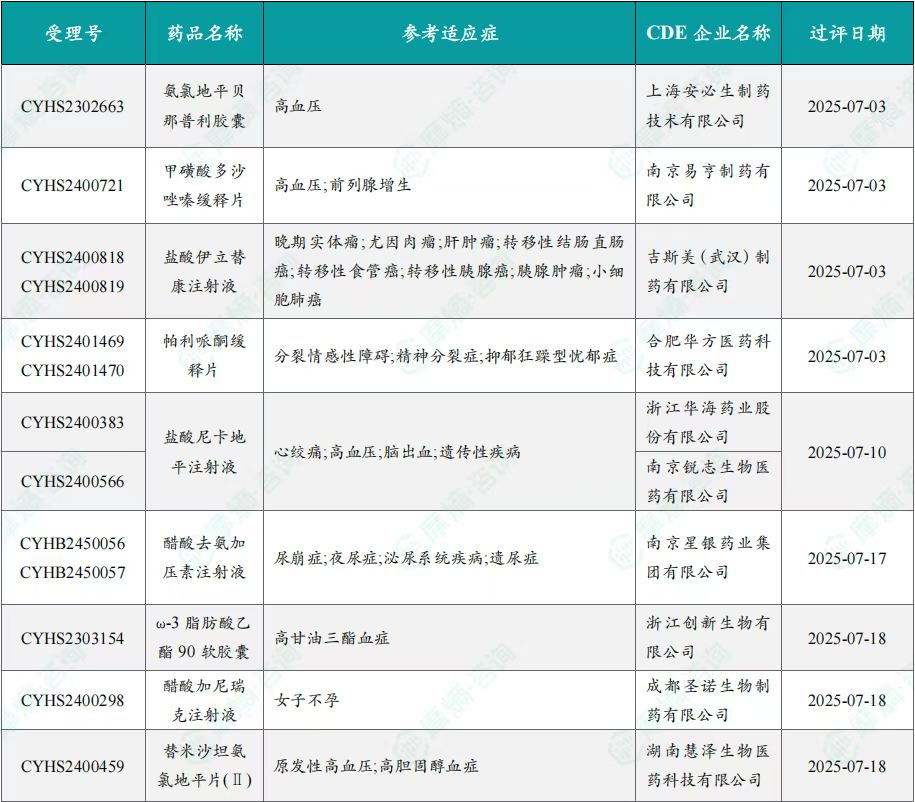Screen dimensions: 915x802
Task: Click the CDE 企业名称 column header
Action: click(708, 33)
